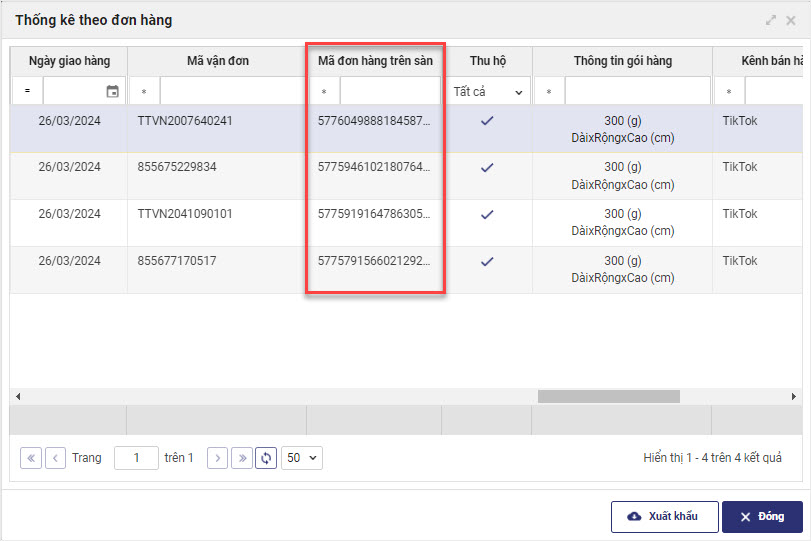Go to the previous page
This screenshot has width=811, height=541.
click(x=56, y=458)
